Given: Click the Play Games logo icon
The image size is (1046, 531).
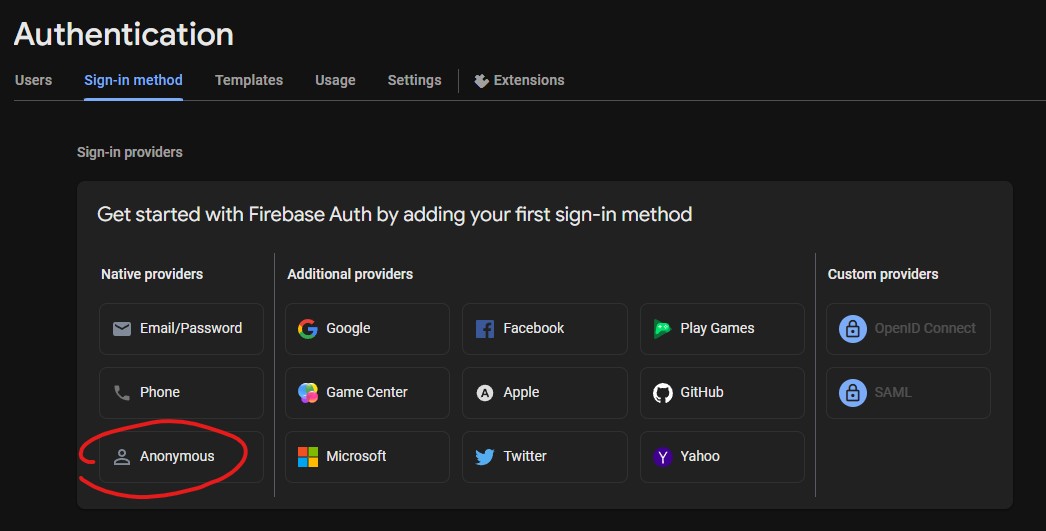Looking at the screenshot, I should [x=662, y=328].
